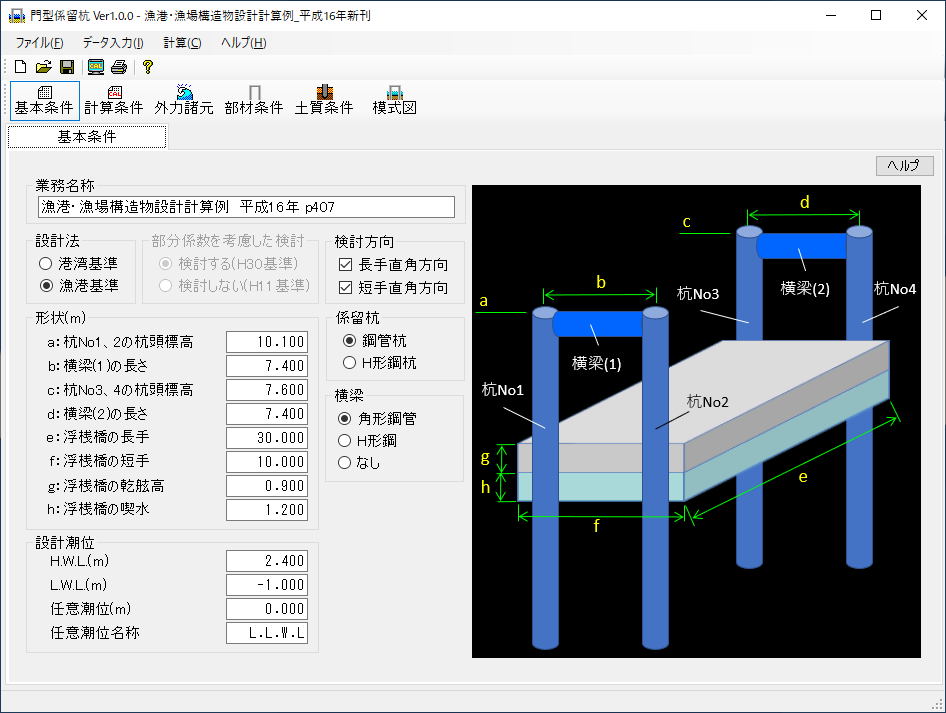Click the 設計潮位 group label

point(65,543)
